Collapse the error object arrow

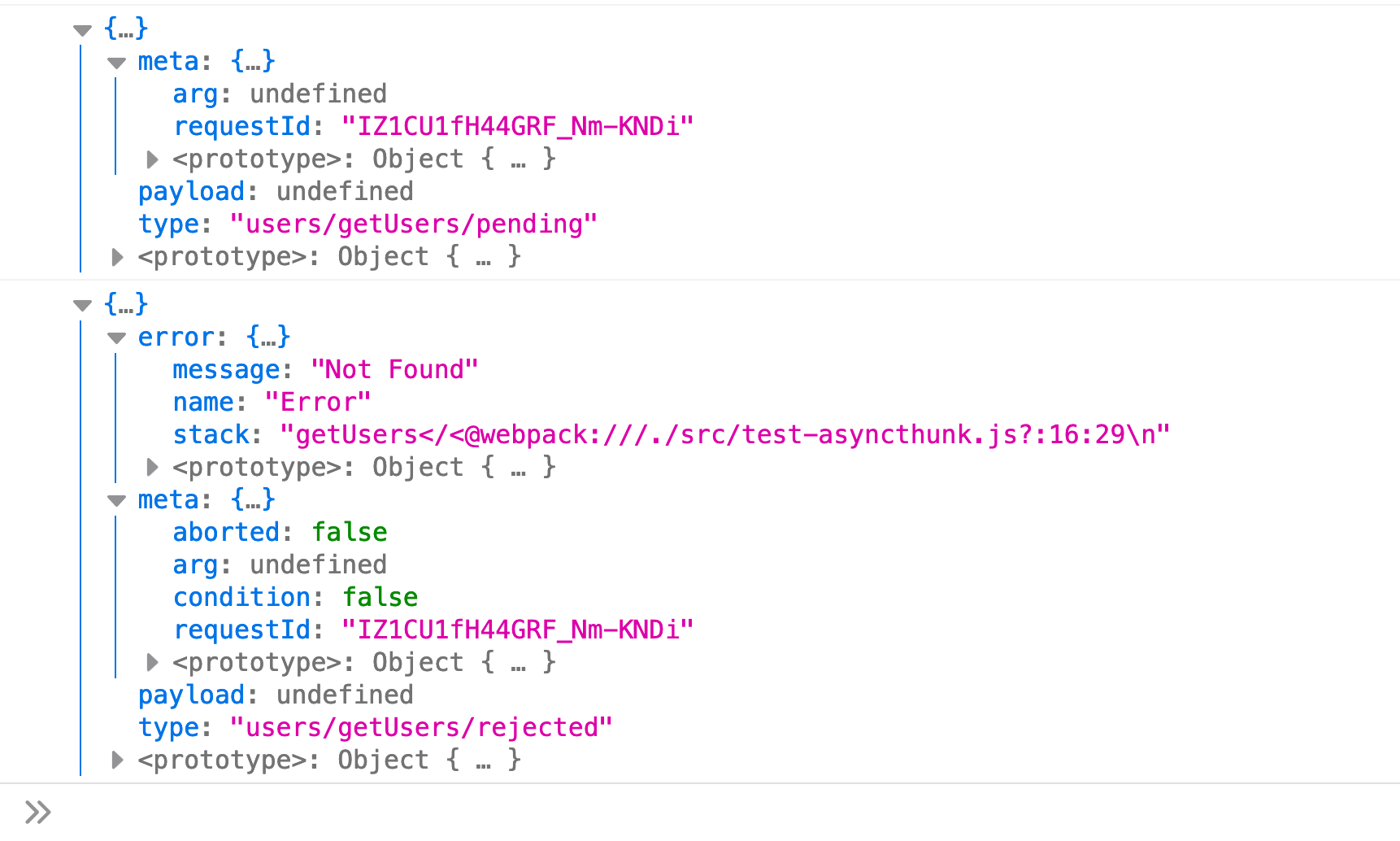tap(117, 338)
